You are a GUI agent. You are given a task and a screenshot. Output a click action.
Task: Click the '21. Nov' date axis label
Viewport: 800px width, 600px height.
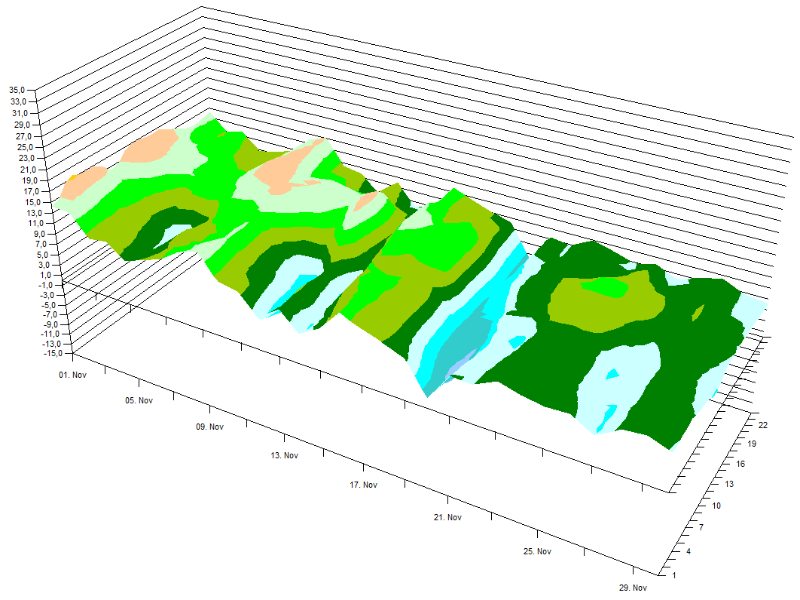447,517
